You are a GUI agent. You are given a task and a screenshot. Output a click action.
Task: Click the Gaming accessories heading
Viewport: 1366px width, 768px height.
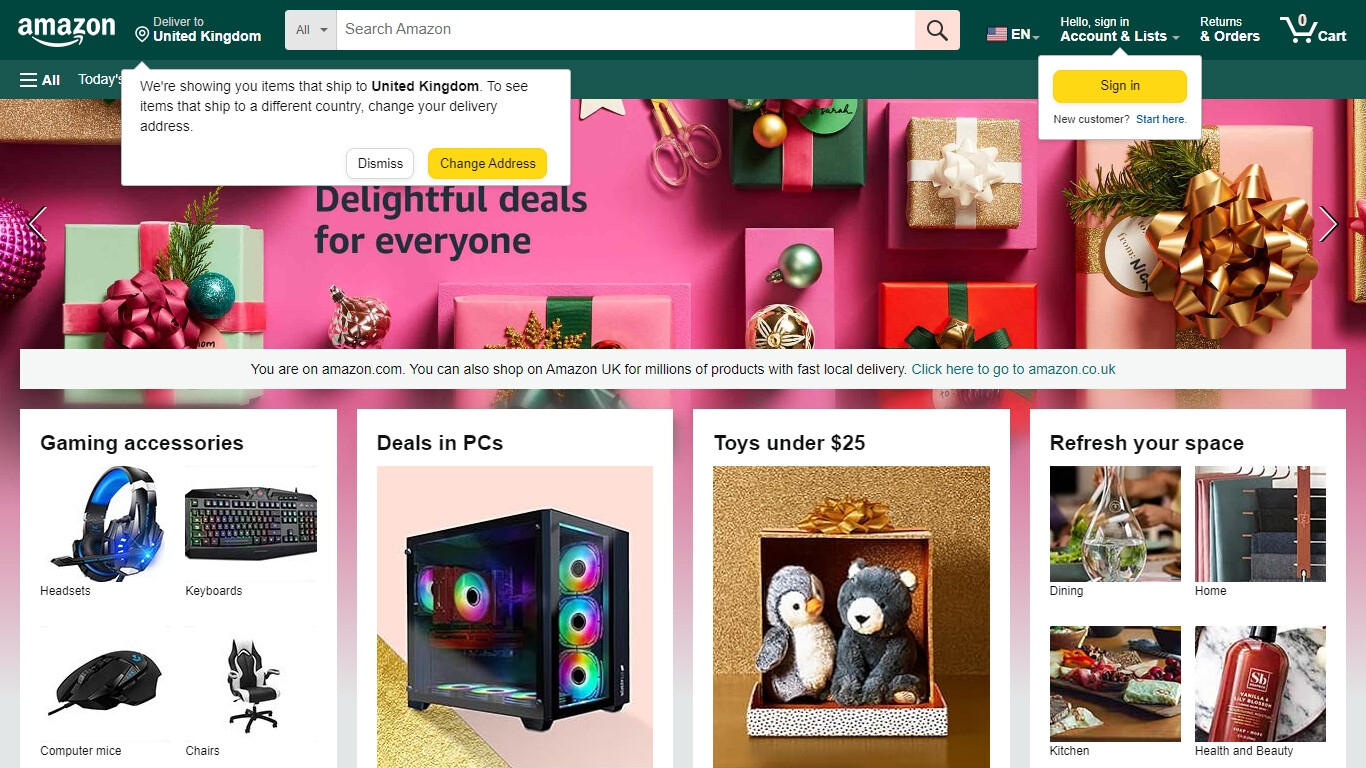[142, 443]
